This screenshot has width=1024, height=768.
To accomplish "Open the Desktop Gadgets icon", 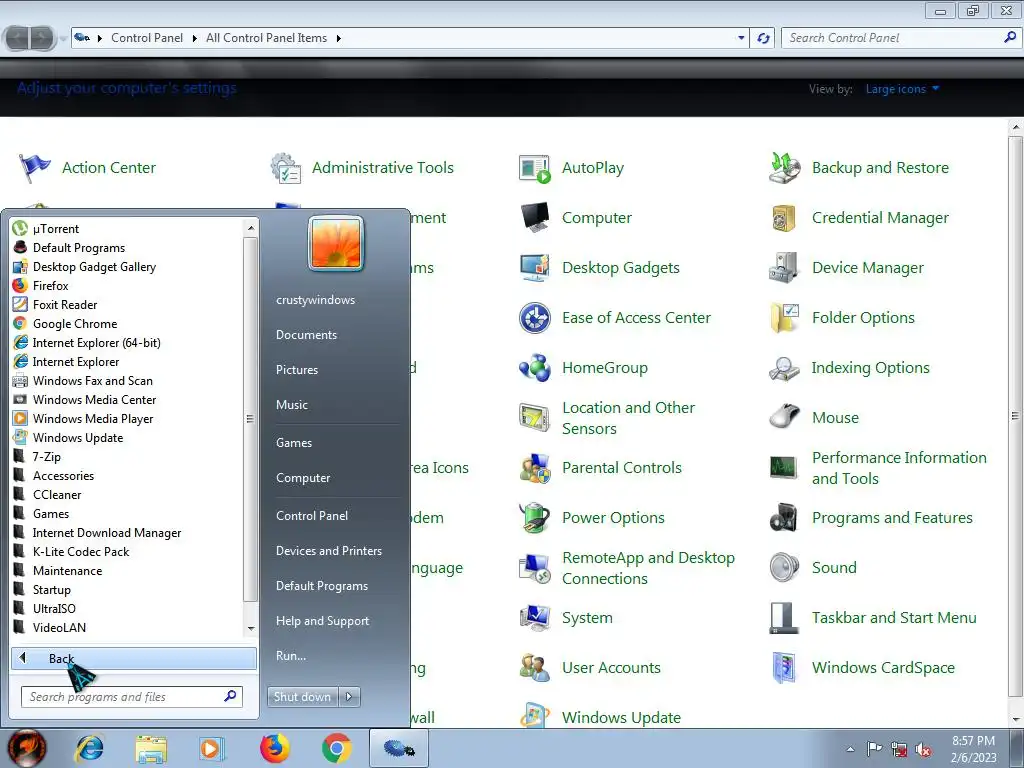I will [x=535, y=268].
